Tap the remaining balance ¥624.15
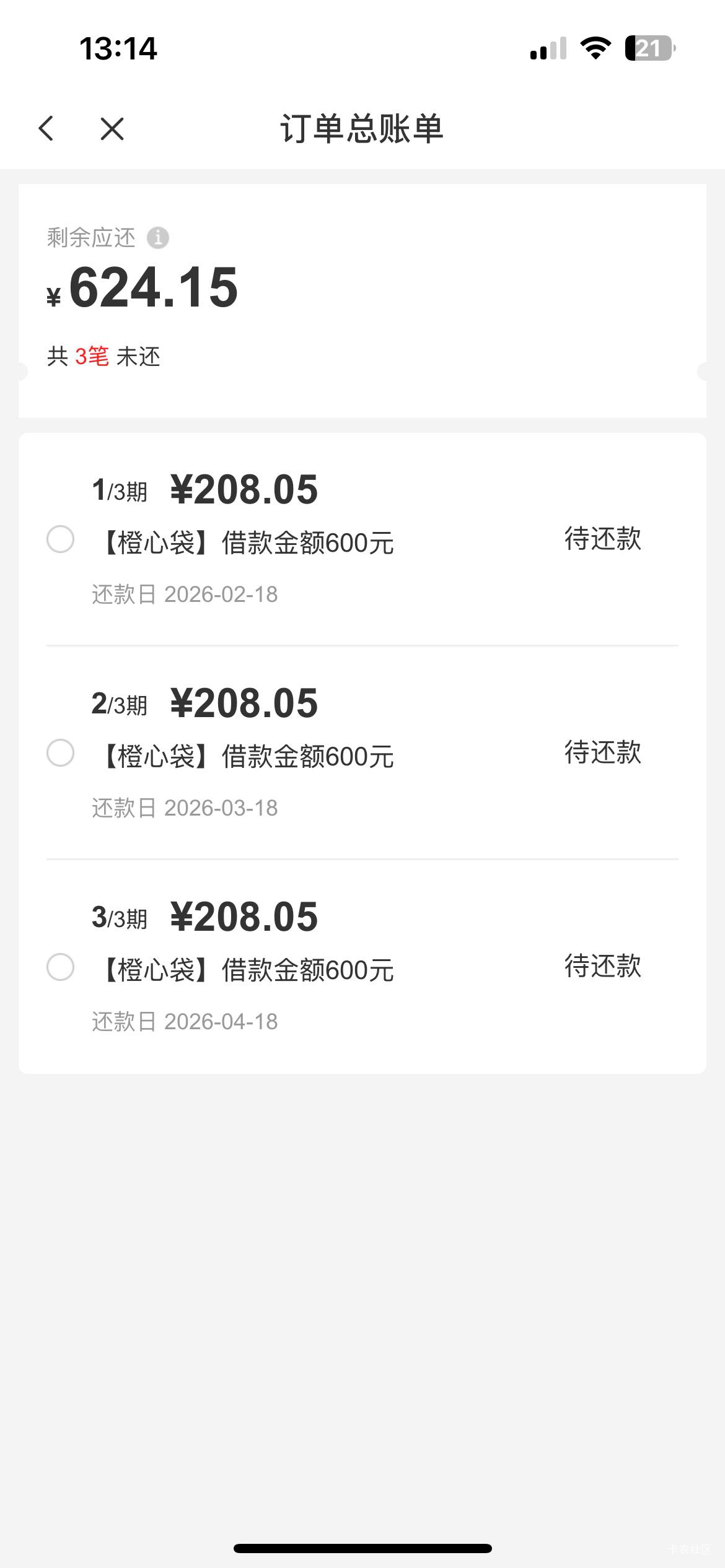Image resolution: width=725 pixels, height=1568 pixels. [x=144, y=288]
